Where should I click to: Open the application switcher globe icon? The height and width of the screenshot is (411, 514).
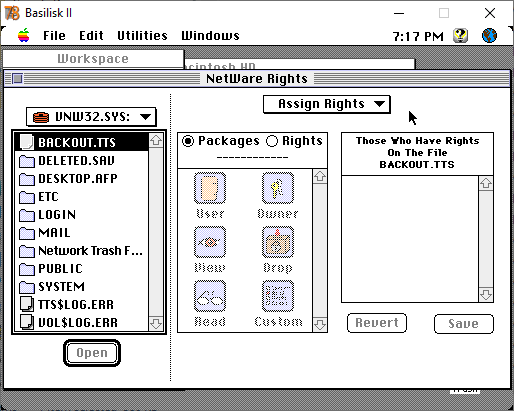click(x=489, y=35)
